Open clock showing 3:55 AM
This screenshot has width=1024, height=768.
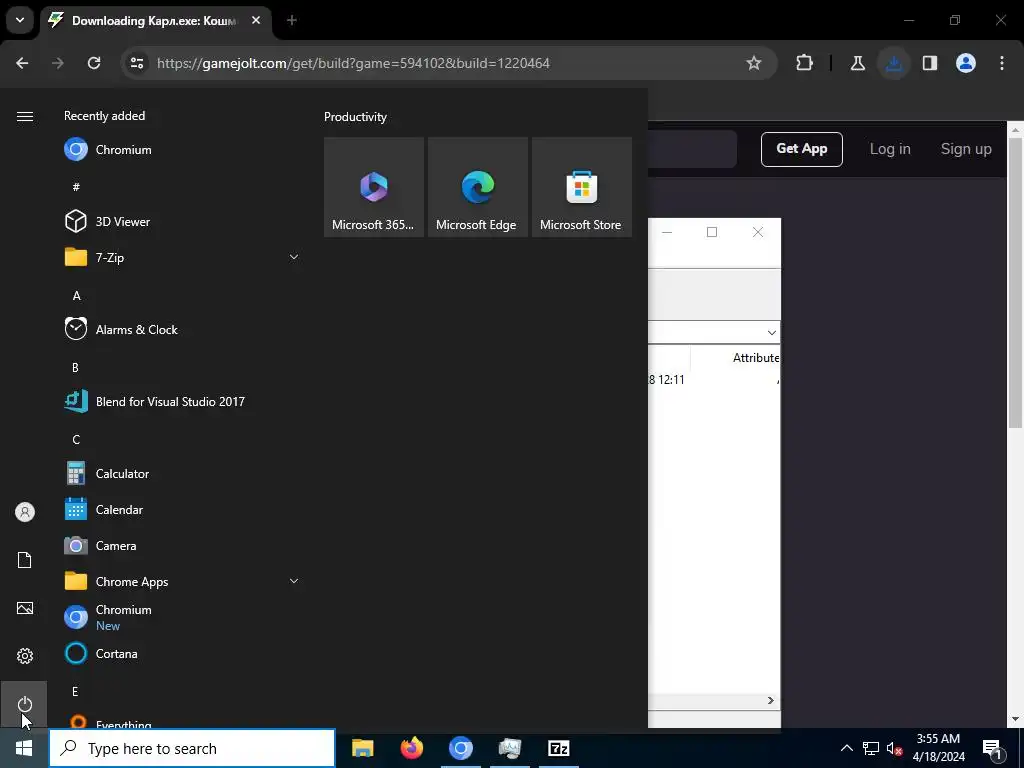[x=938, y=748]
